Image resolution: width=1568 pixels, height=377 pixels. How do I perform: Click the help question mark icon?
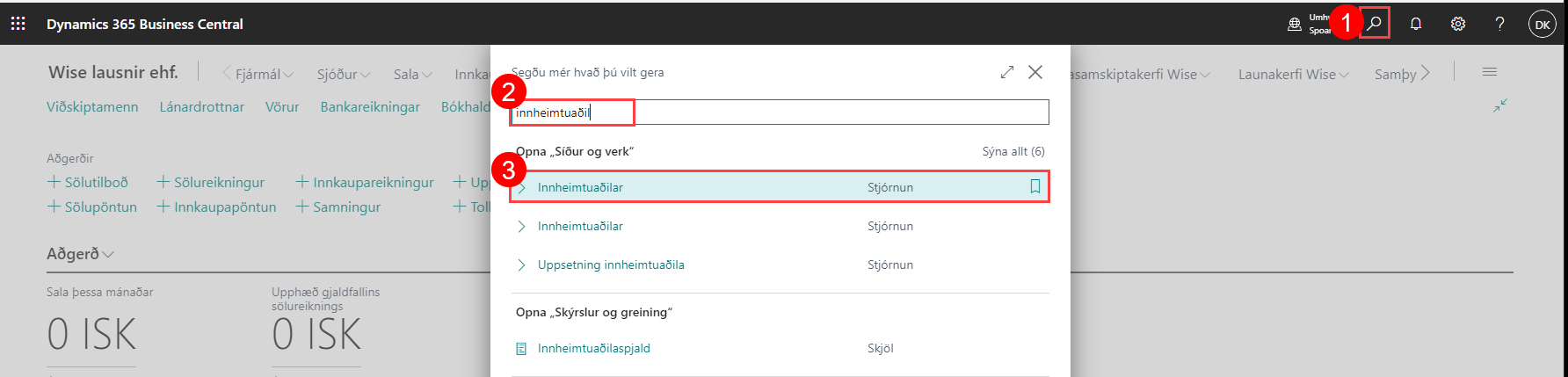click(x=1499, y=24)
